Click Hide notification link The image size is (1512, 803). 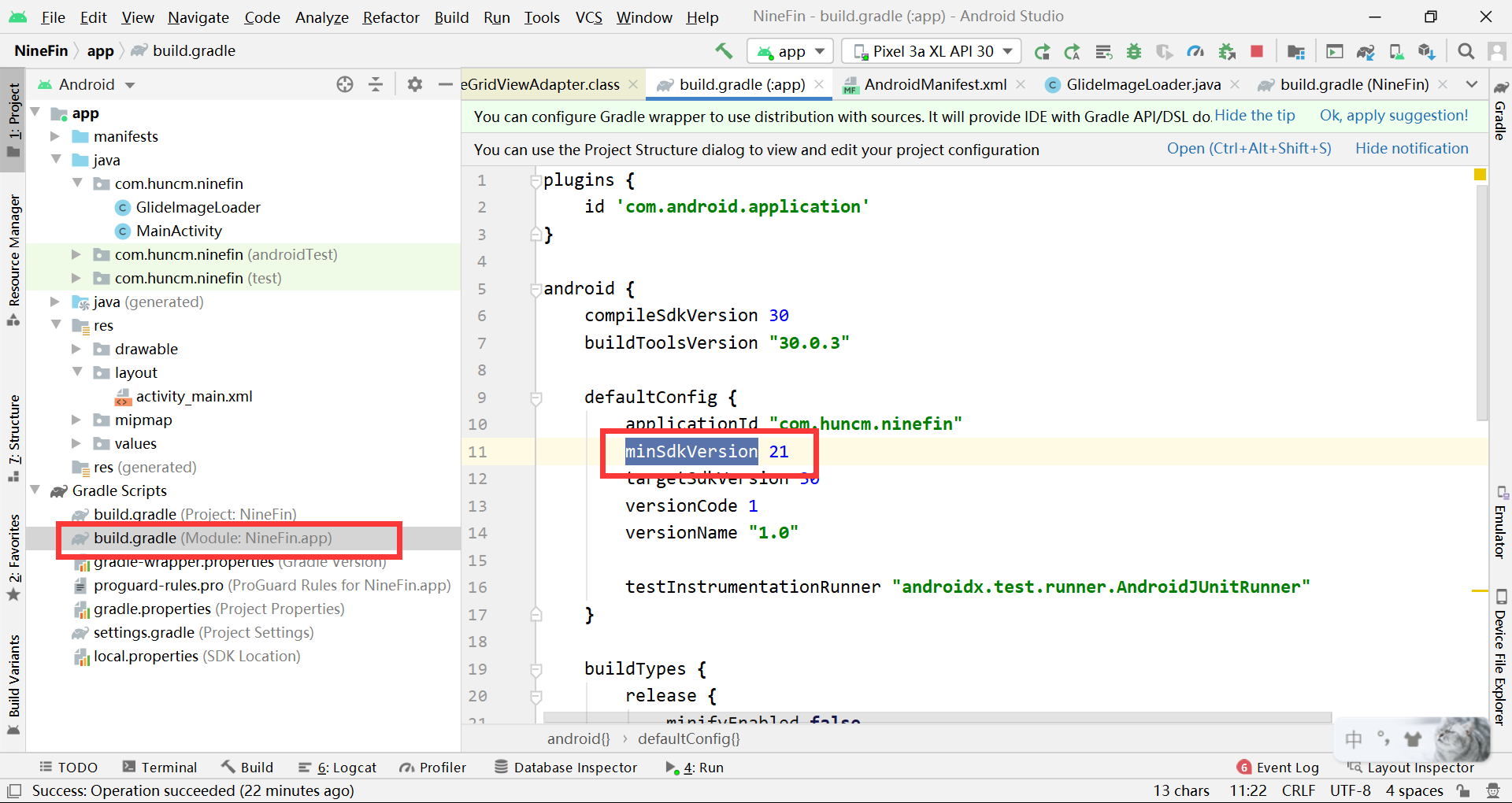1412,148
